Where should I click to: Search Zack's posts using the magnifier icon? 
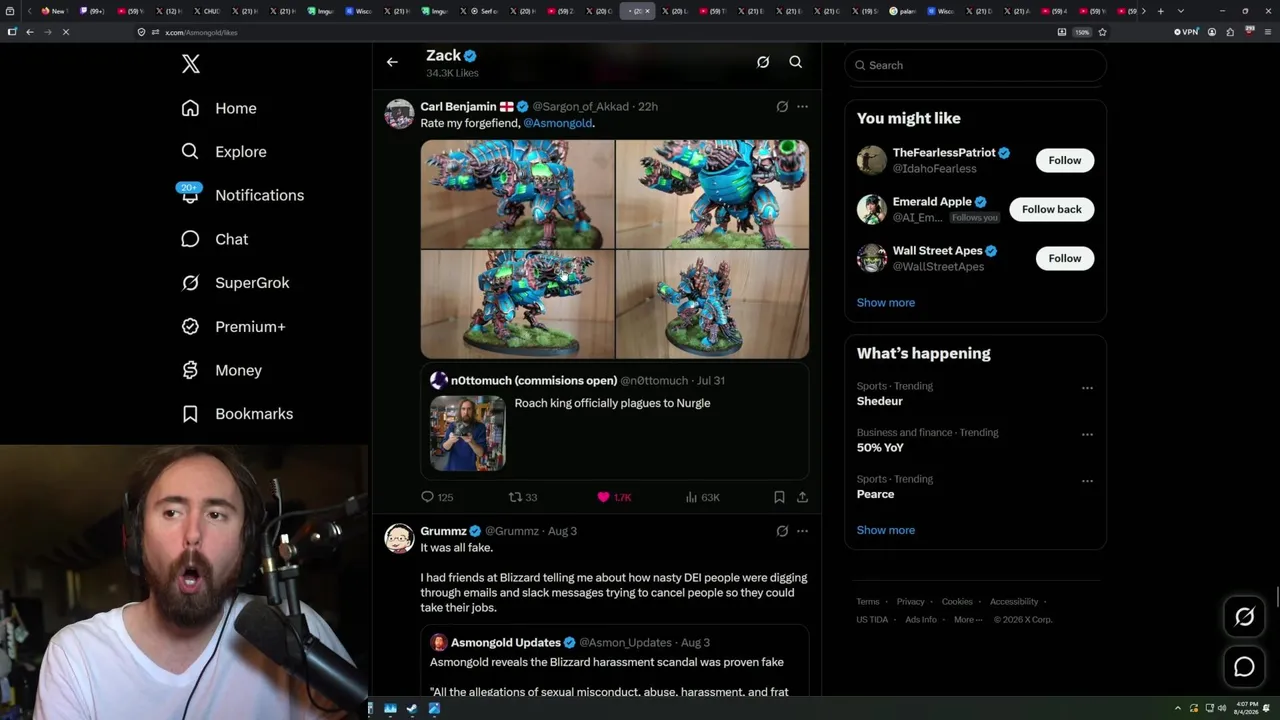pos(796,62)
